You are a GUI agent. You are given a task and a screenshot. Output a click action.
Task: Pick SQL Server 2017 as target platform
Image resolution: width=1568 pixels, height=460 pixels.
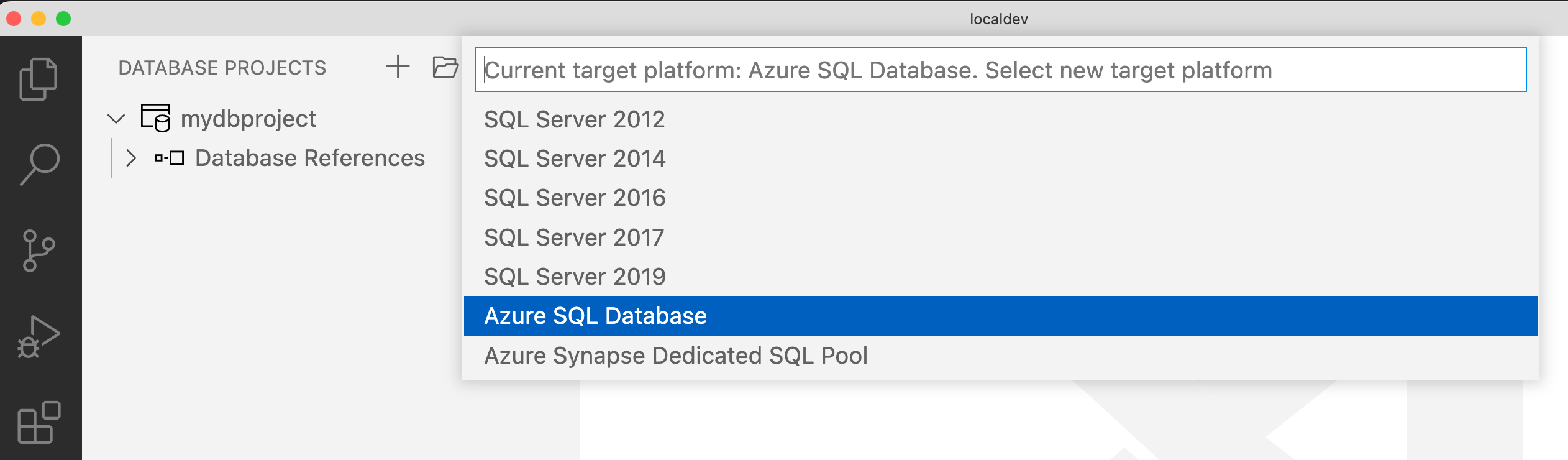click(574, 237)
